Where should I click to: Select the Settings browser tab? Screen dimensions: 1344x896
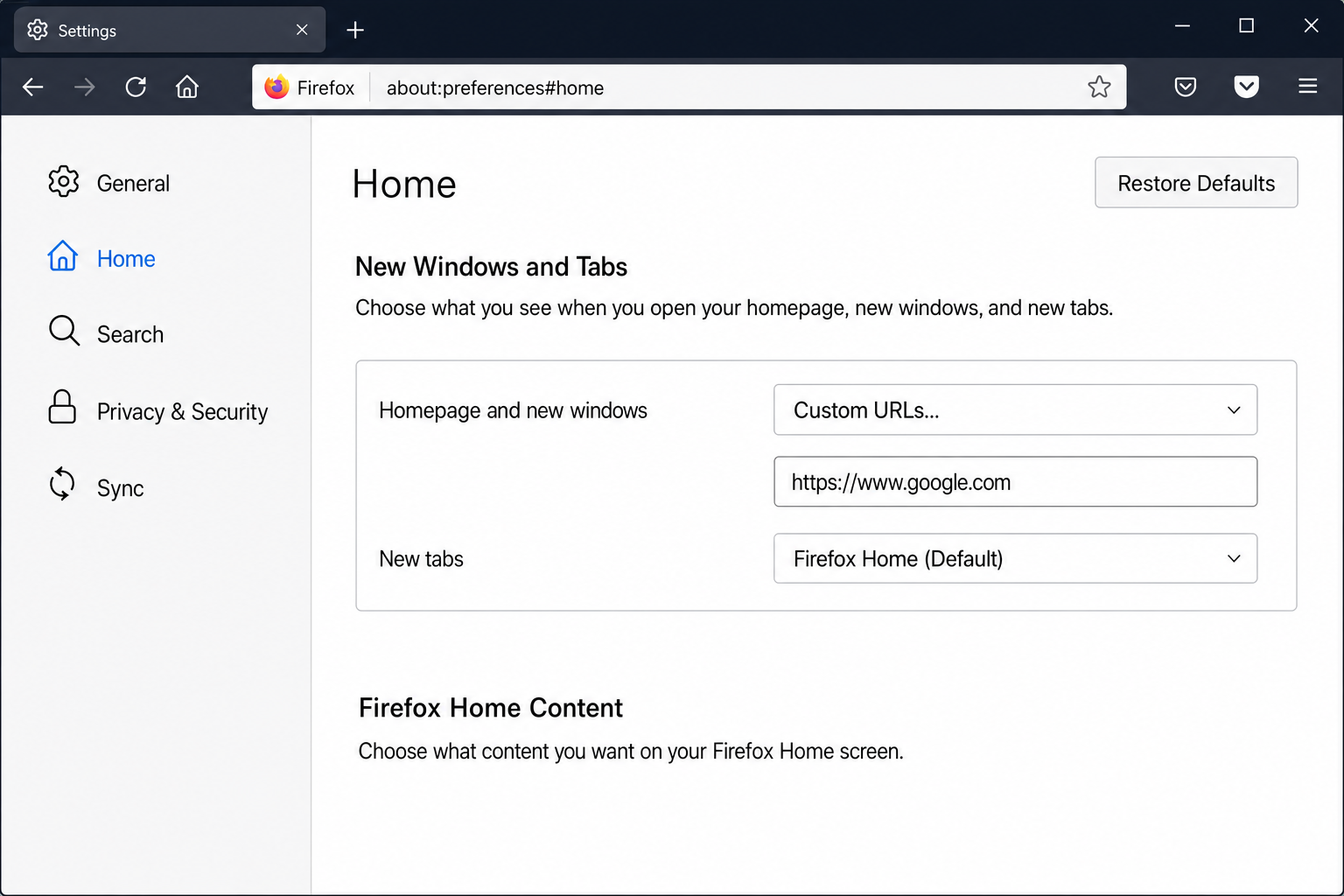tap(170, 30)
